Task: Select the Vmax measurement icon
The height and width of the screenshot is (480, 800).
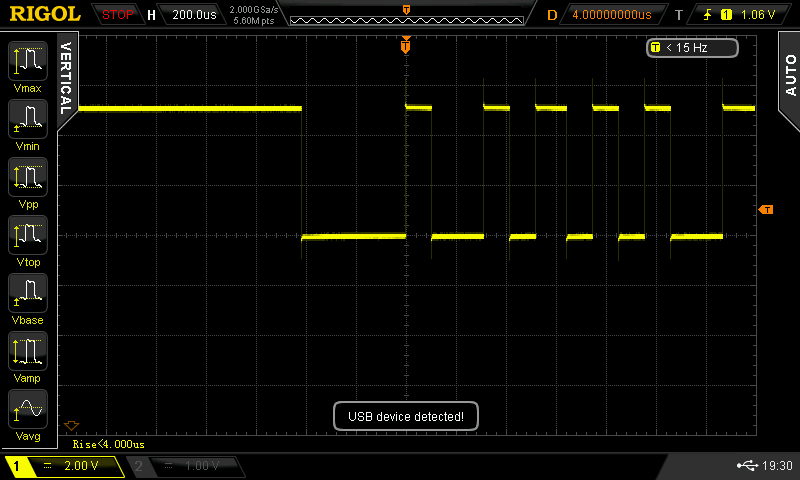Action: coord(28,61)
